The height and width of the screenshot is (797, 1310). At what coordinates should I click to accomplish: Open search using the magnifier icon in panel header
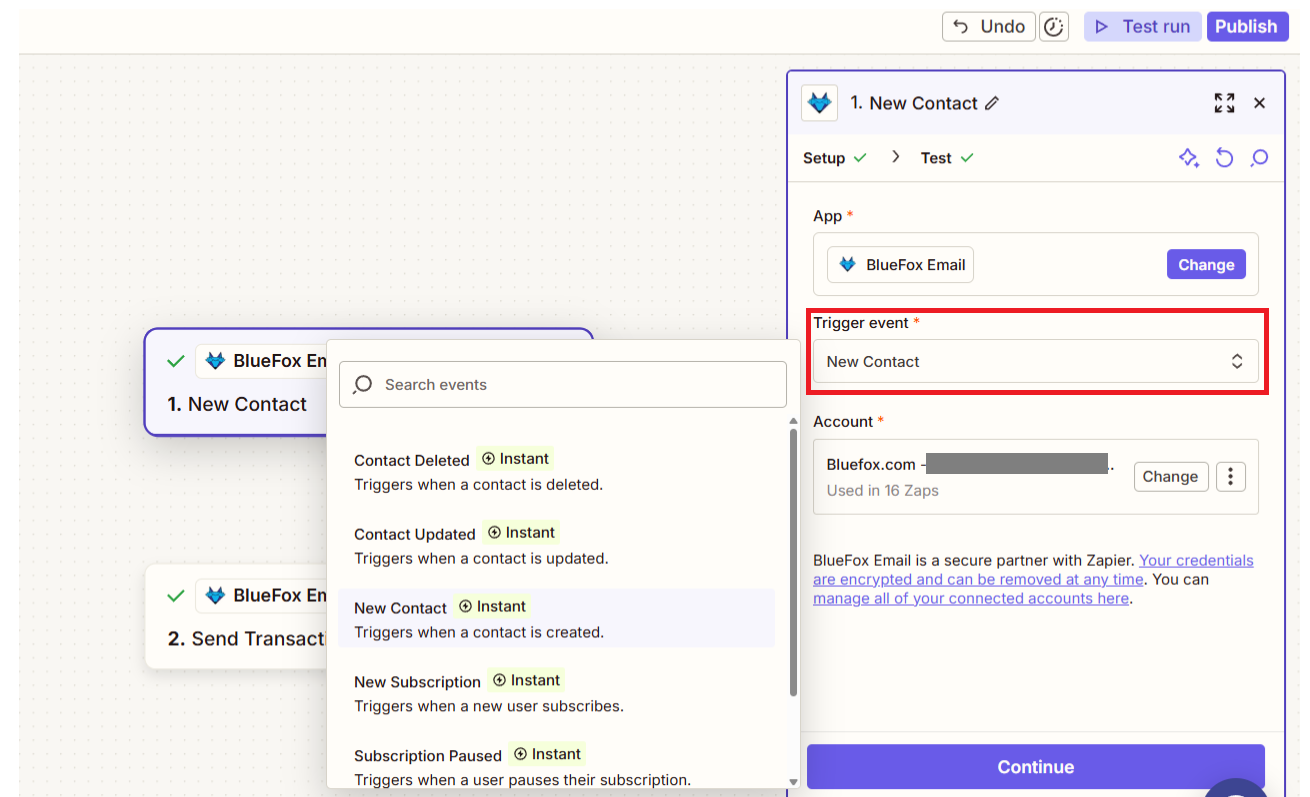[1259, 157]
